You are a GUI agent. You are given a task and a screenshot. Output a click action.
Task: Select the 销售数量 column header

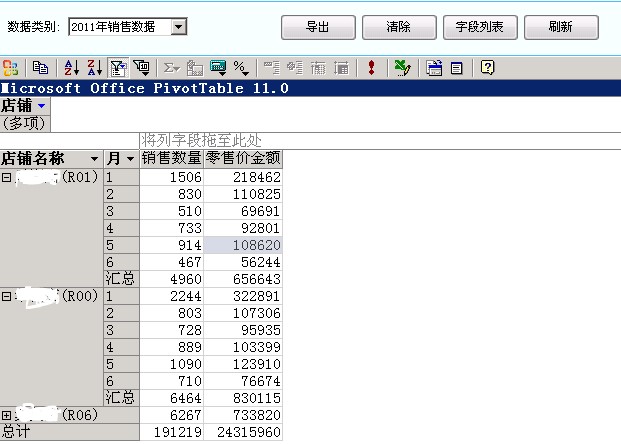(x=171, y=158)
